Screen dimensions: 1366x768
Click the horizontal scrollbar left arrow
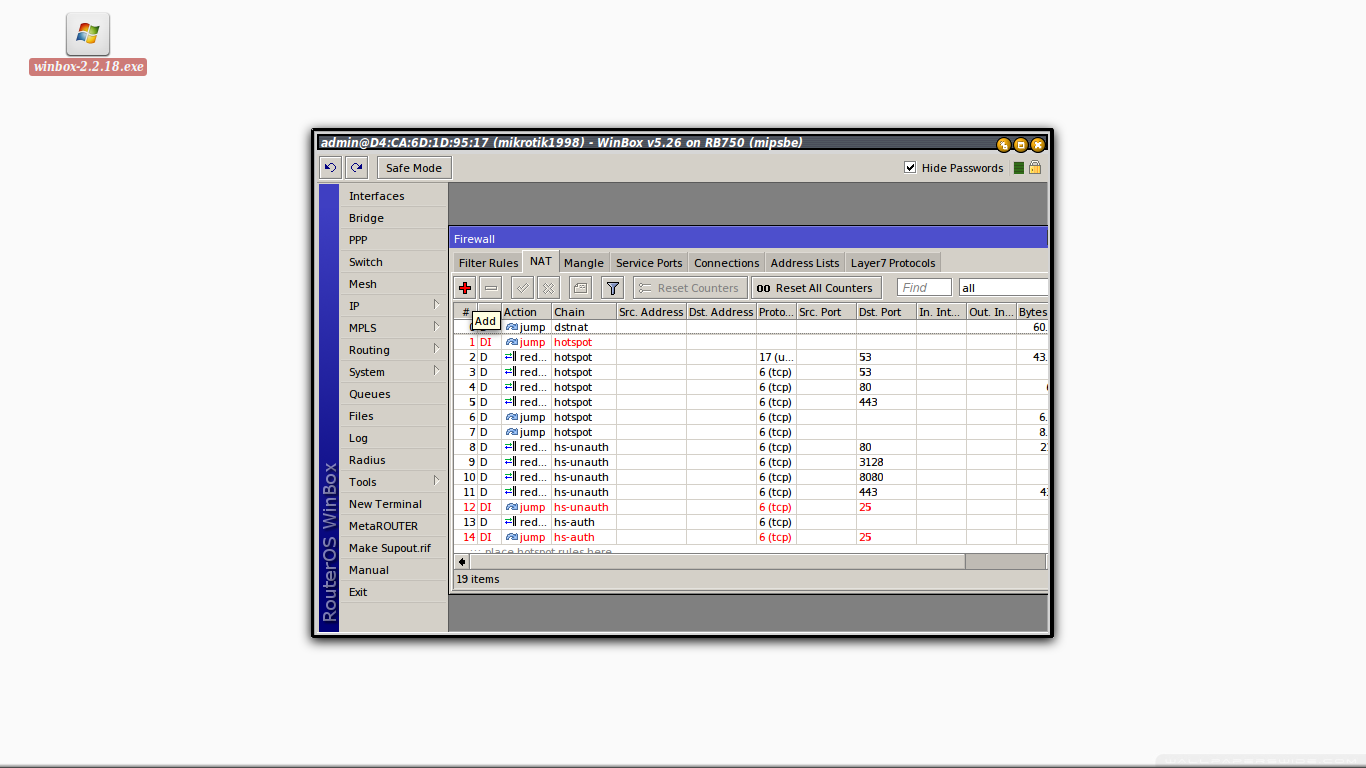point(462,562)
